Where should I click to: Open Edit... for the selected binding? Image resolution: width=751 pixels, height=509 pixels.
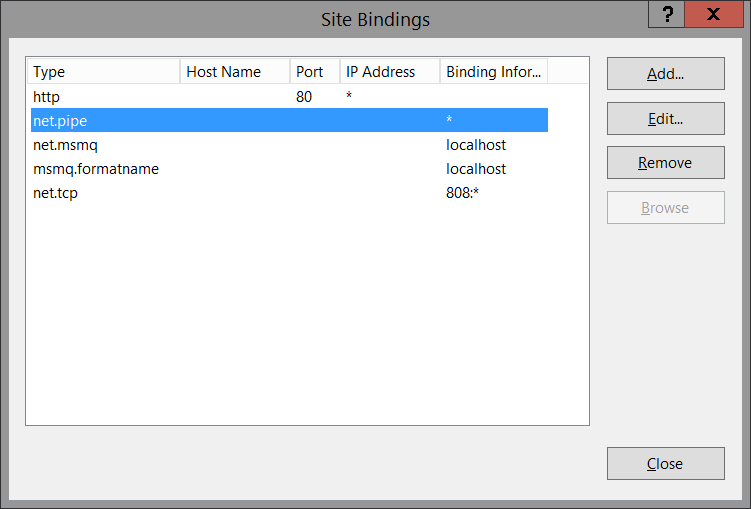[665, 118]
